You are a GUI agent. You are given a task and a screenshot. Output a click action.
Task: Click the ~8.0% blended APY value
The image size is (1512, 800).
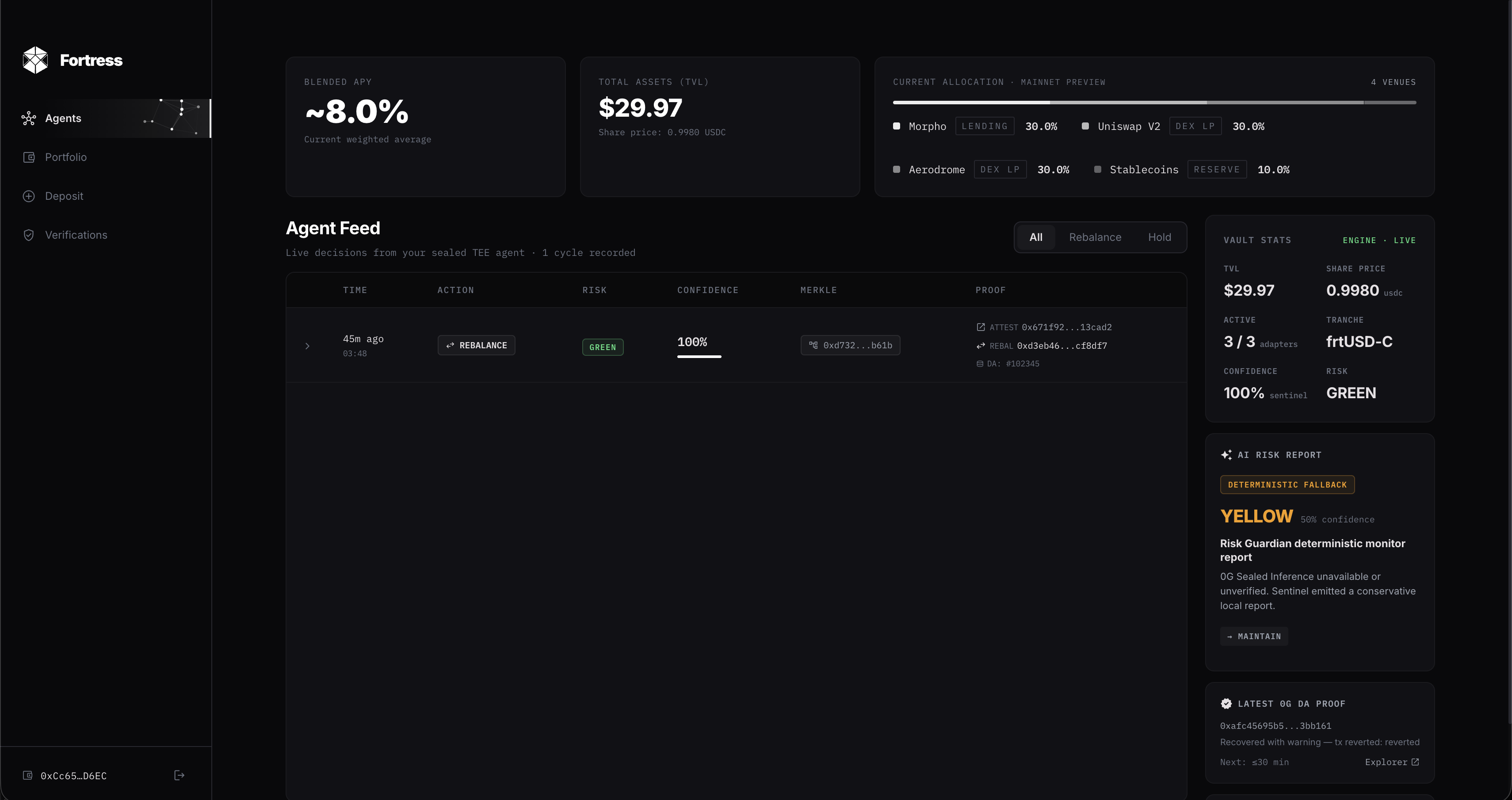[356, 111]
